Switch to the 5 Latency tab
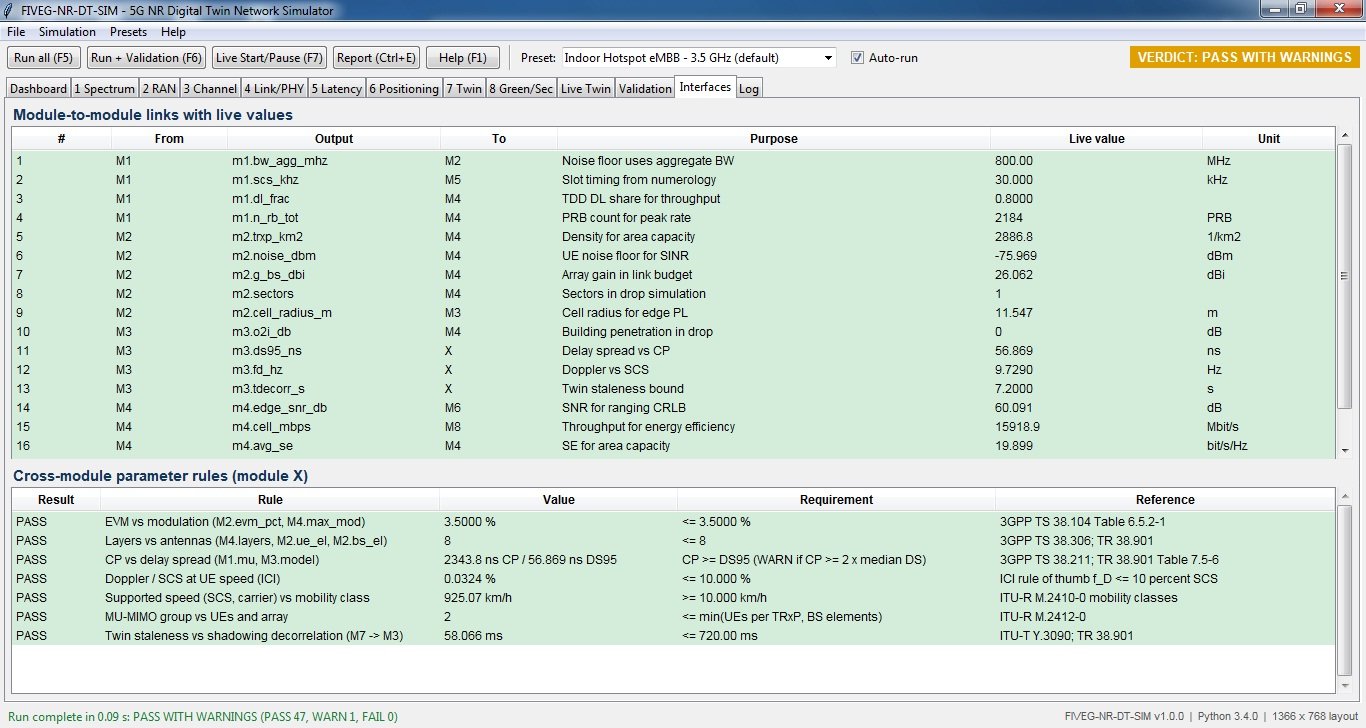The height and width of the screenshot is (728, 1366). [x=337, y=89]
